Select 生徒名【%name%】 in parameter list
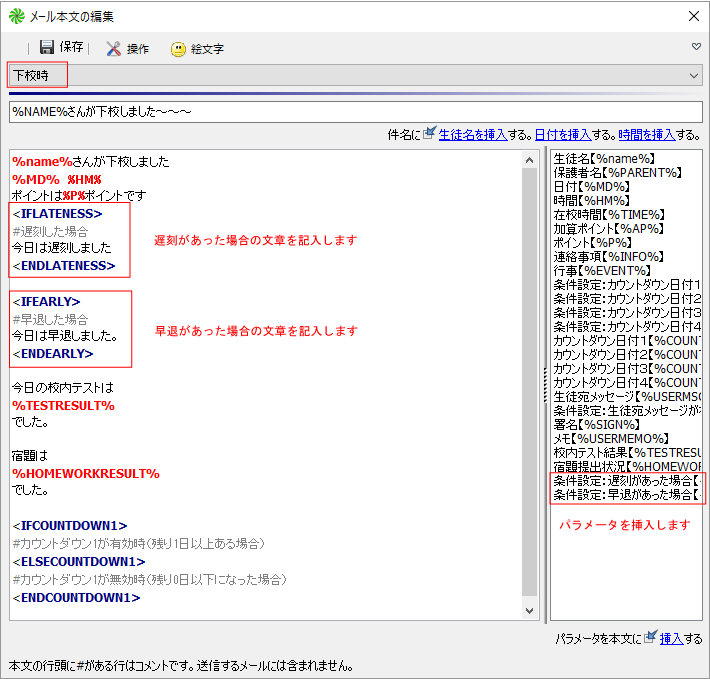 pyautogui.click(x=604, y=159)
